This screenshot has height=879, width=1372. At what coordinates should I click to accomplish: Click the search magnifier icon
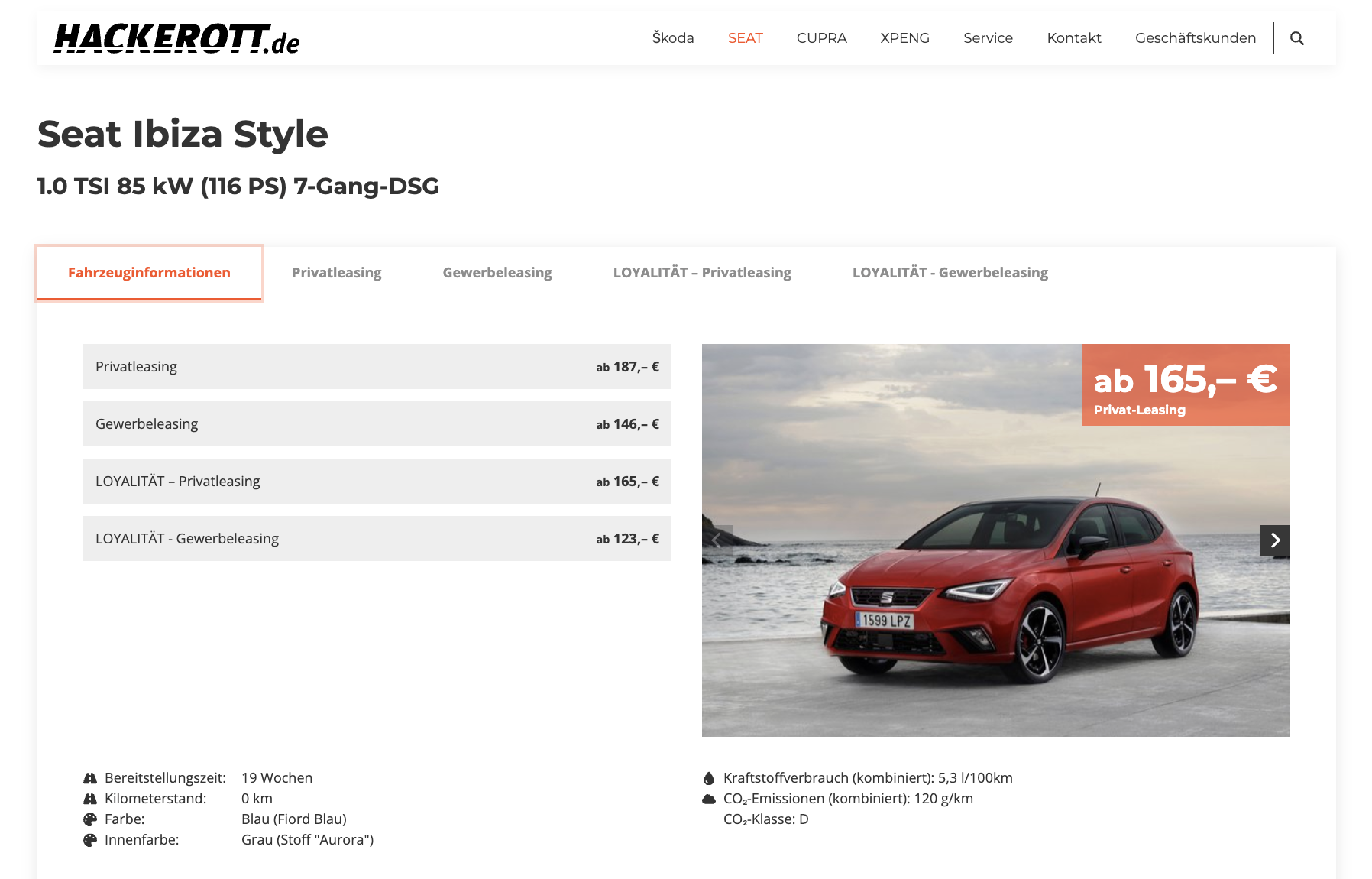pyautogui.click(x=1296, y=38)
